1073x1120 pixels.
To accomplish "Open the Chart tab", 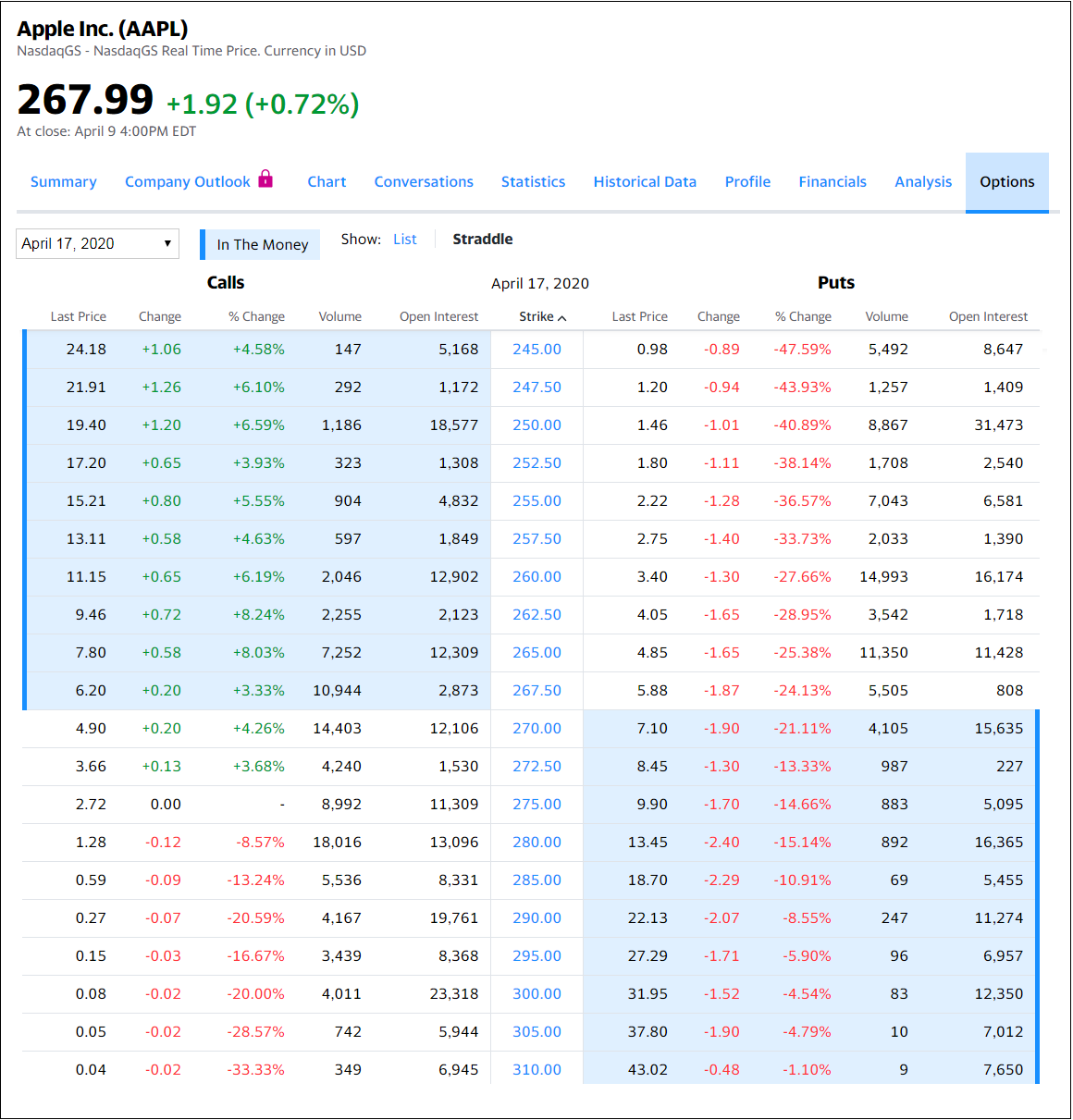I will point(327,181).
